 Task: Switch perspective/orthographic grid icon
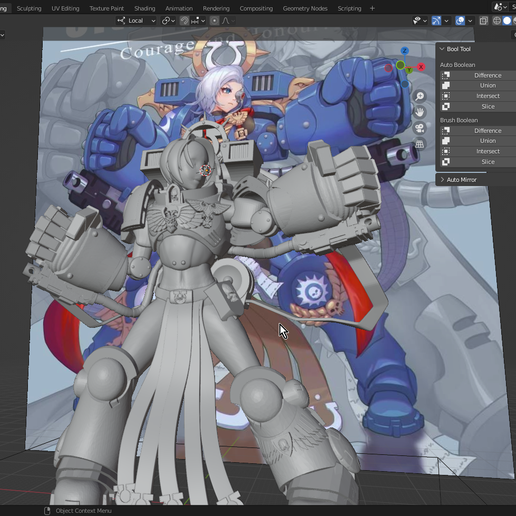419,144
